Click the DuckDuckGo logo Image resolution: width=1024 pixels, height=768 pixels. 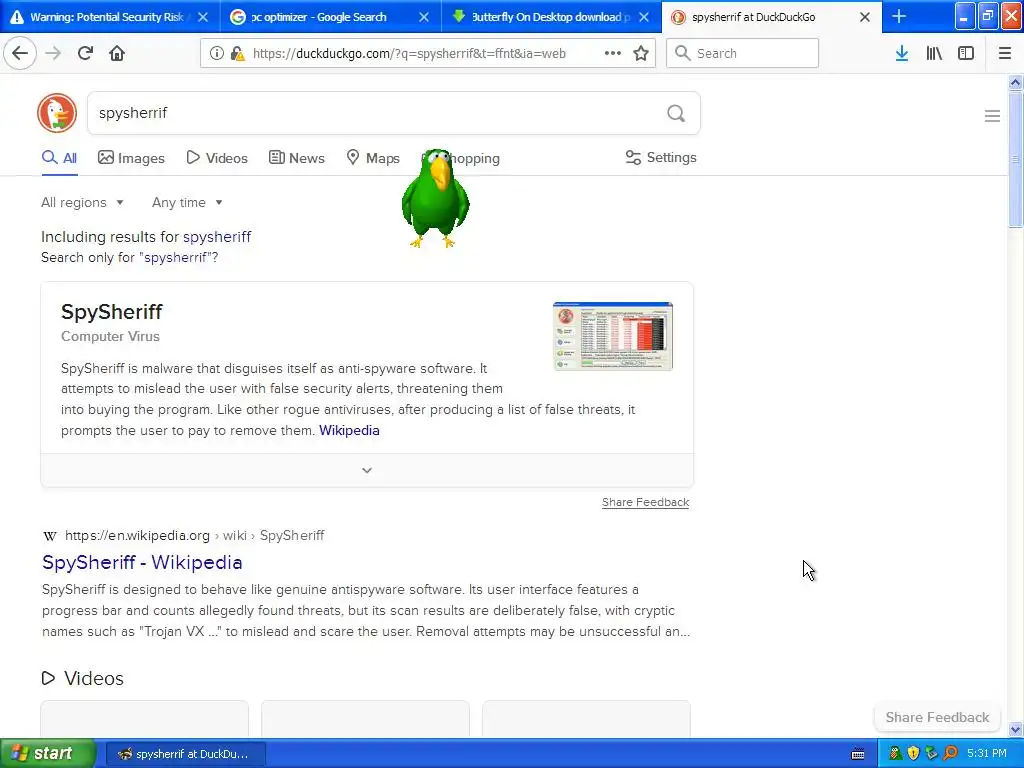[57, 113]
